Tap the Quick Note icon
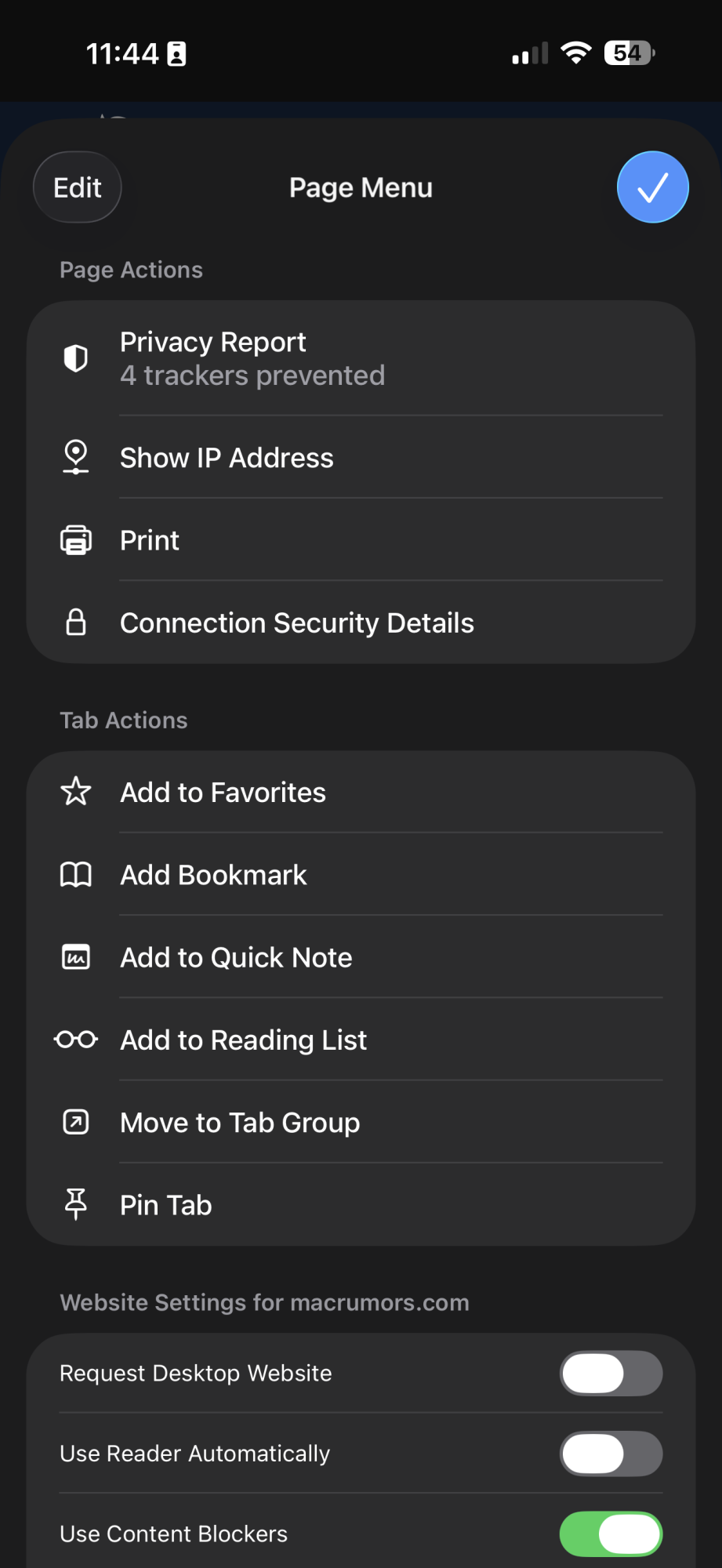 click(x=76, y=957)
